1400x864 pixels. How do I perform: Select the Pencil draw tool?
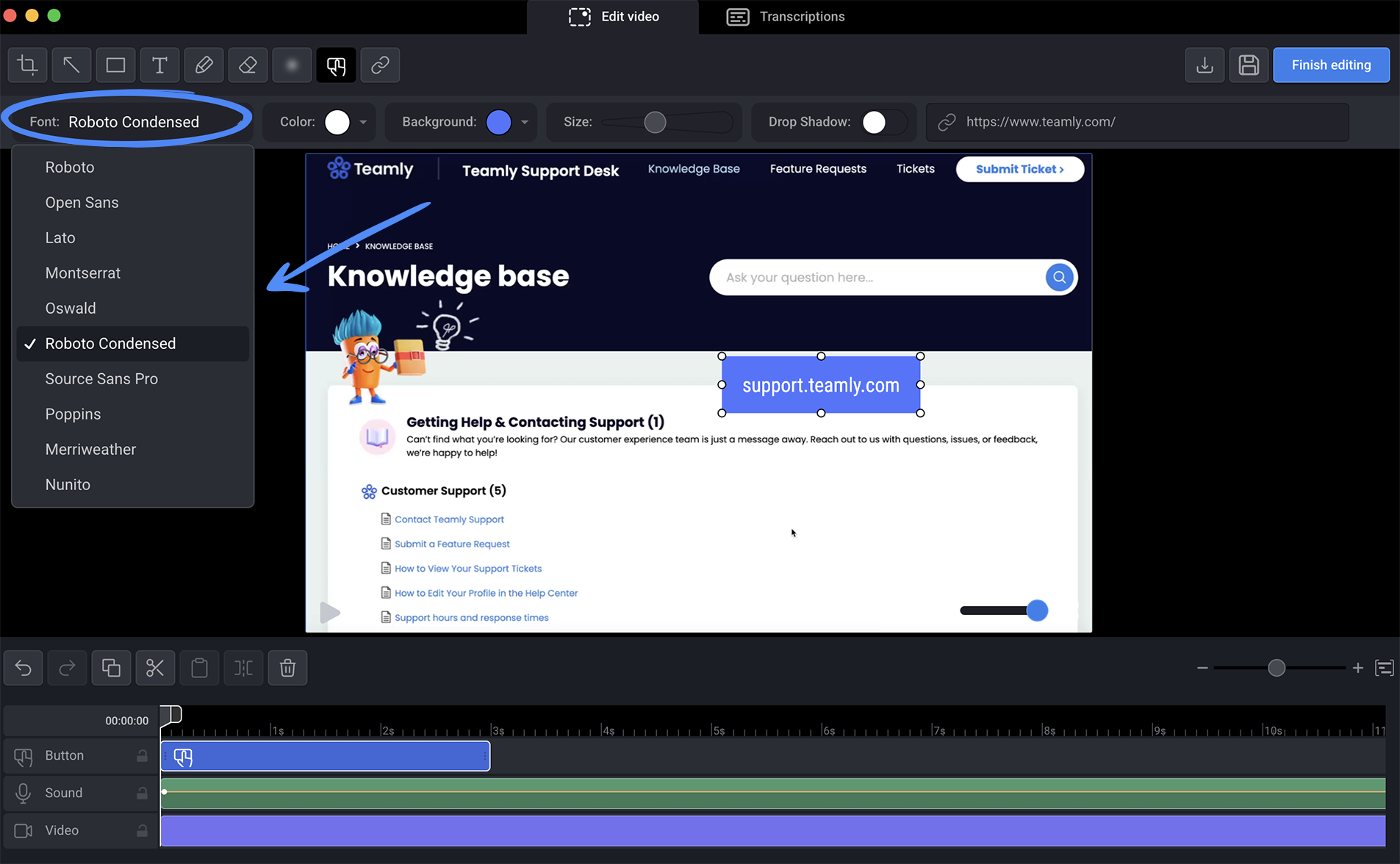204,65
